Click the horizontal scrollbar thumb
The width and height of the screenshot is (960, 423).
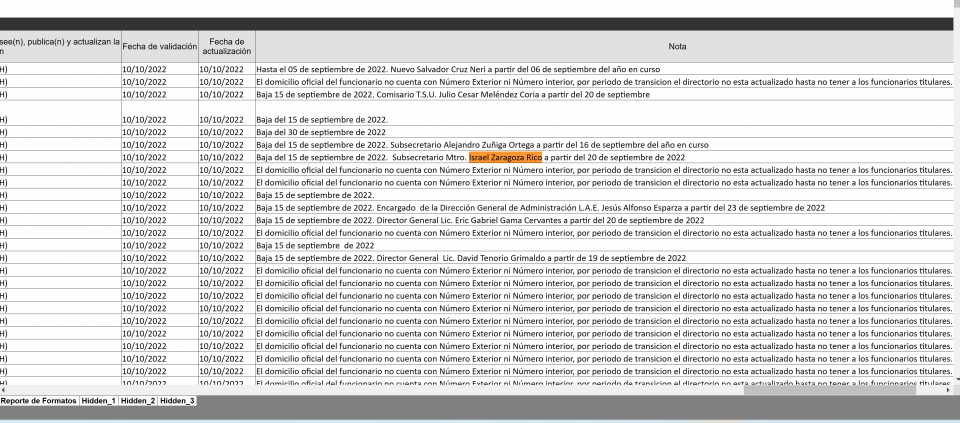click(830, 389)
